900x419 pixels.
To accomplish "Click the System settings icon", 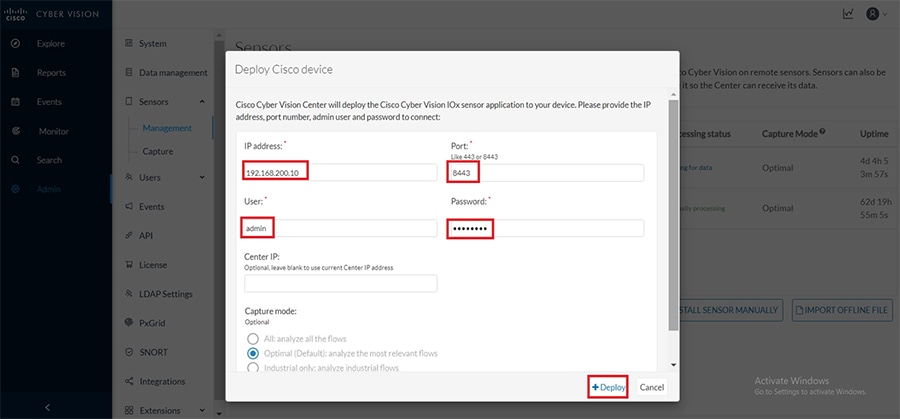I will tap(129, 43).
